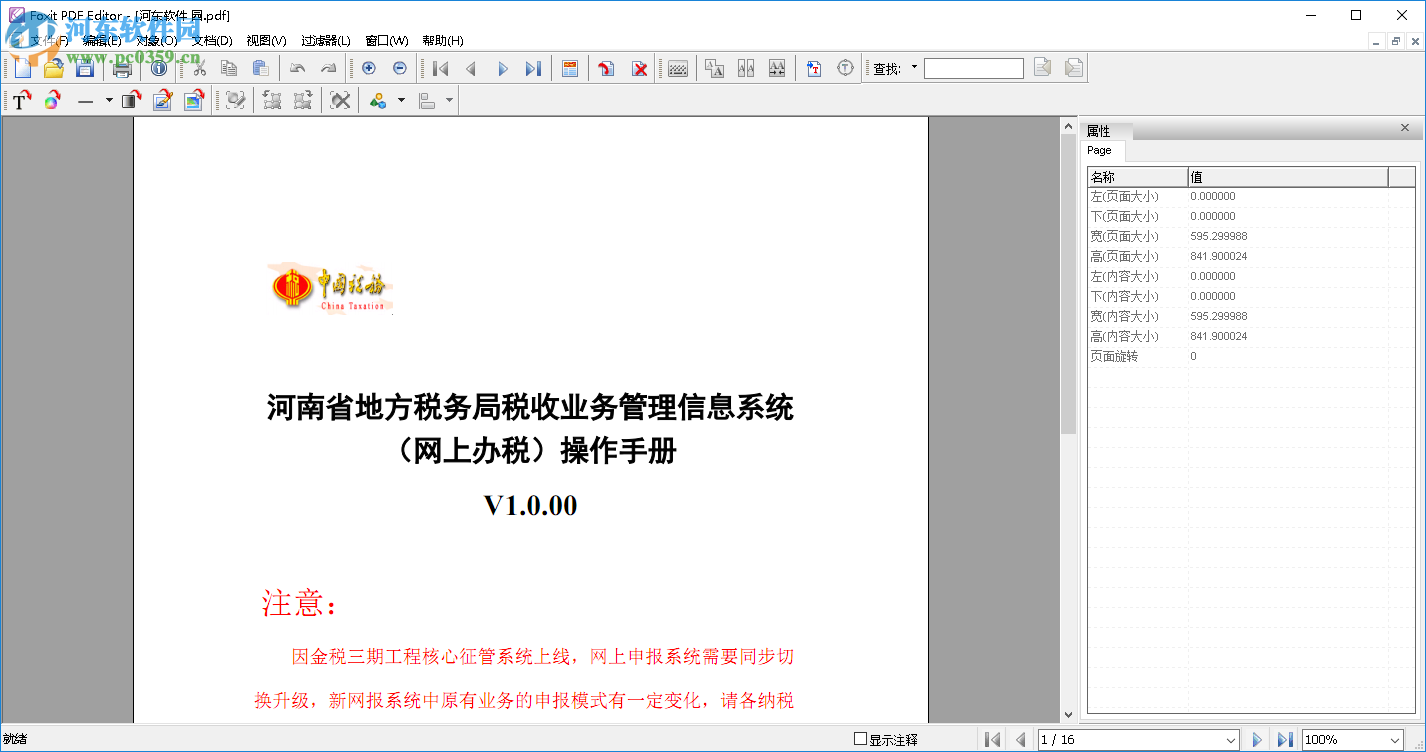Open the zoom level 100% dropdown

(x=1392, y=739)
